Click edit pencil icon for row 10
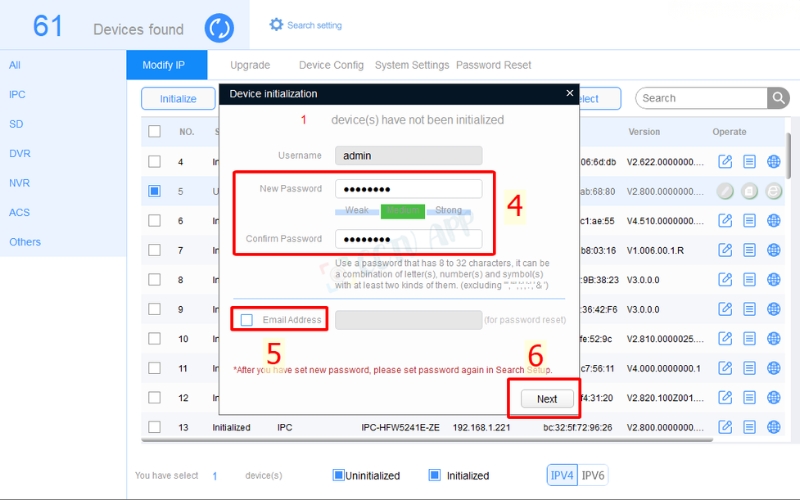Image resolution: width=800 pixels, height=500 pixels. click(725, 338)
